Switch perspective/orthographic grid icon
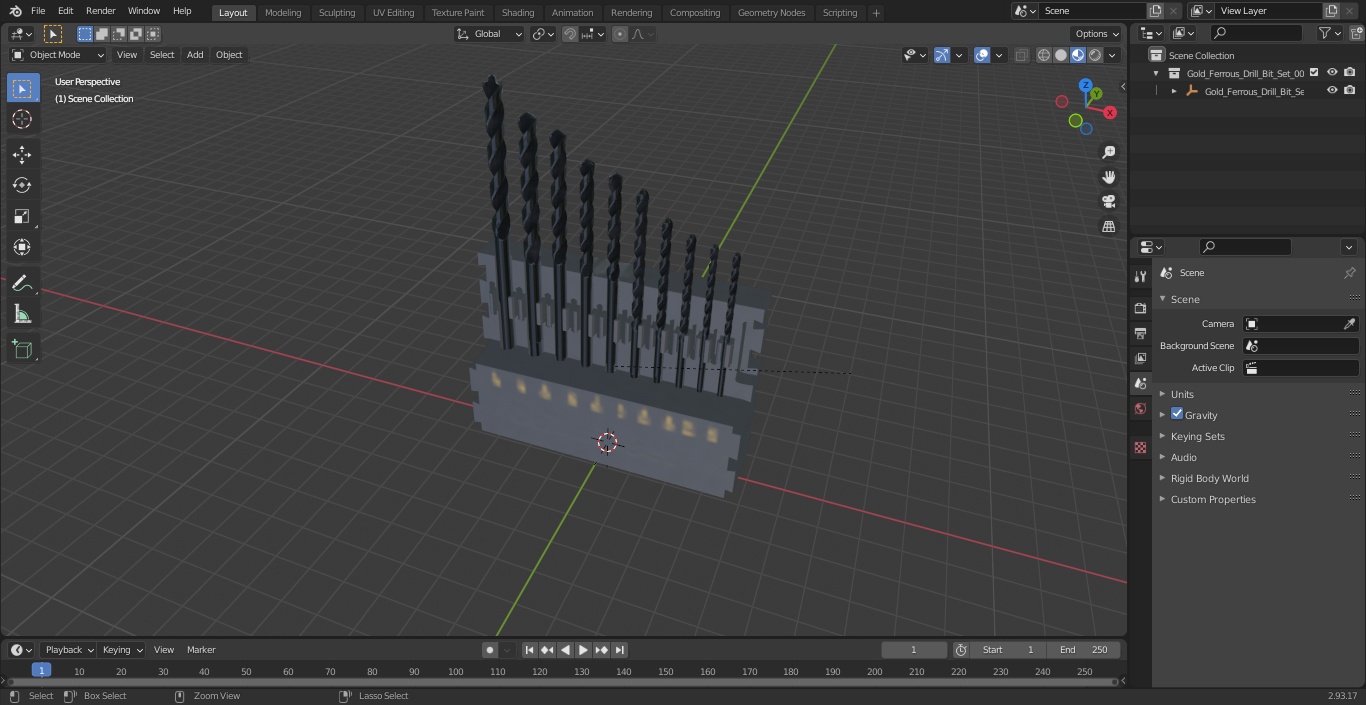The height and width of the screenshot is (705, 1366). coord(1108,227)
